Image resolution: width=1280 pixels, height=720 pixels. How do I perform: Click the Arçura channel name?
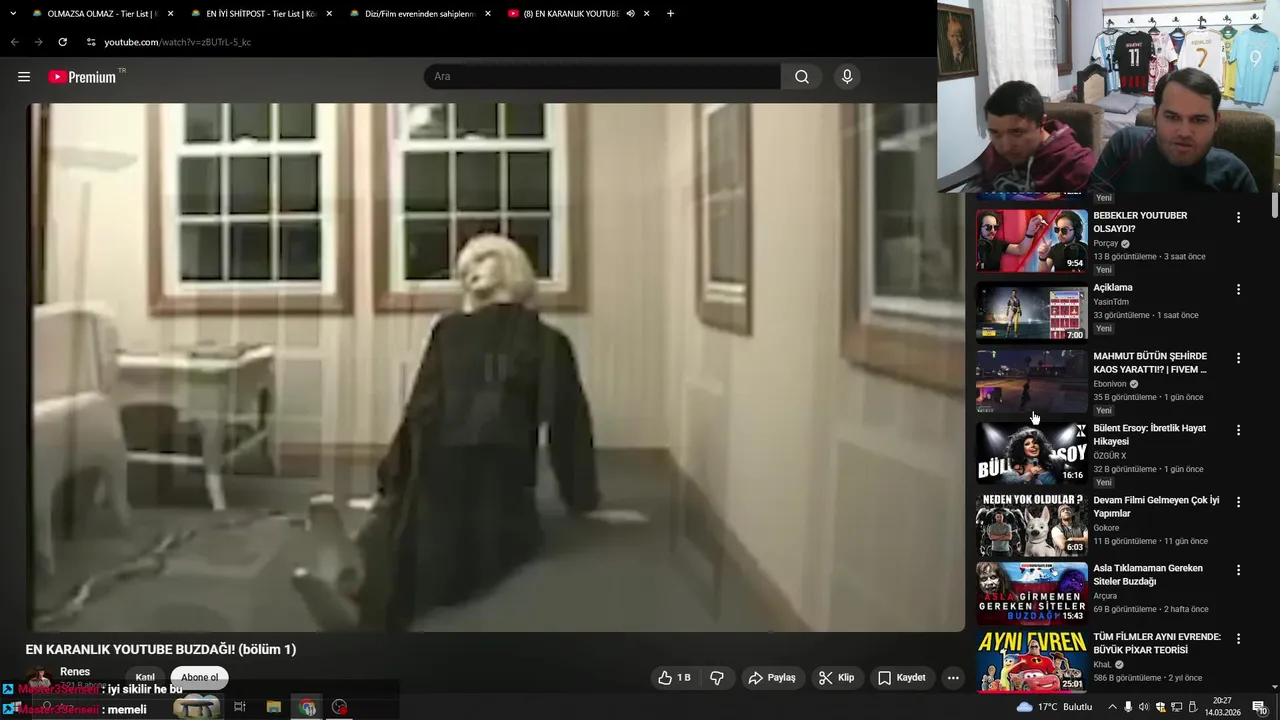point(1105,596)
